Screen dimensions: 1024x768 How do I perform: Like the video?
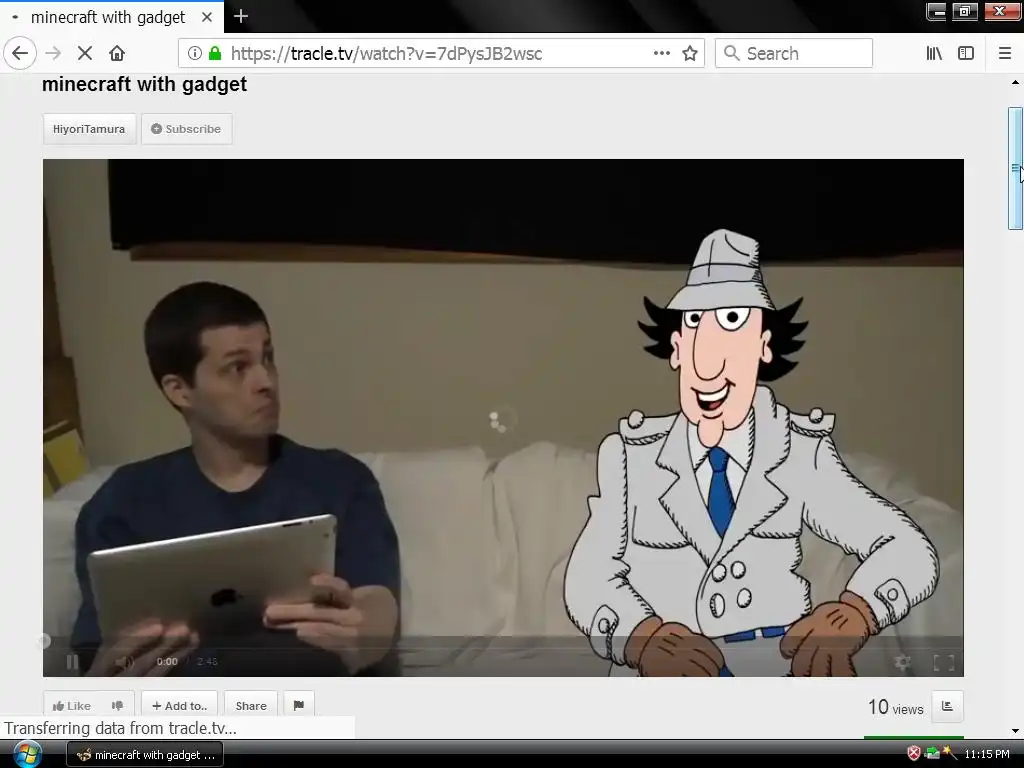(72, 705)
